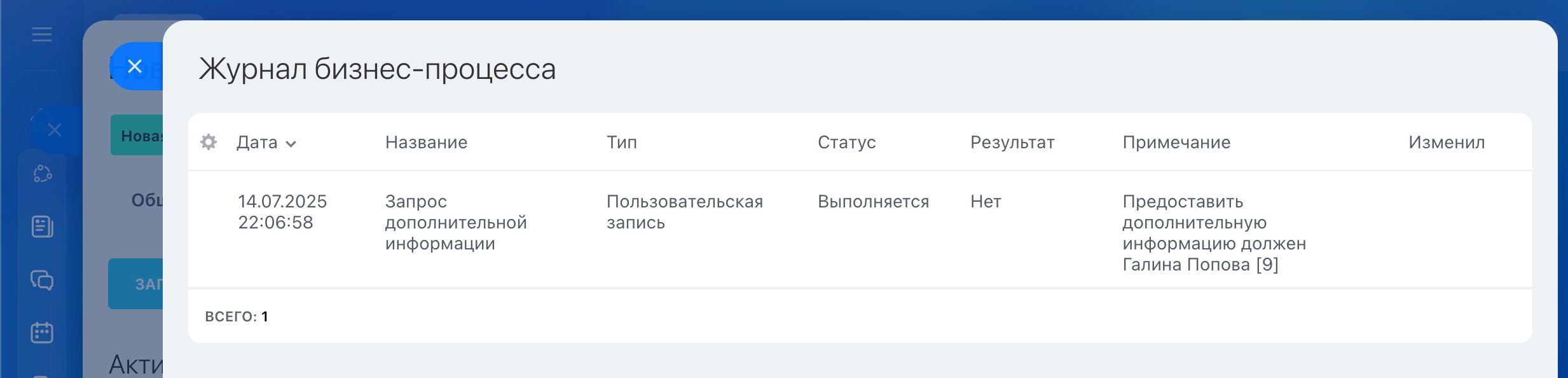Viewport: 1568px width, 378px height.
Task: Open the calendar icon in left sidebar
Action: click(x=42, y=332)
